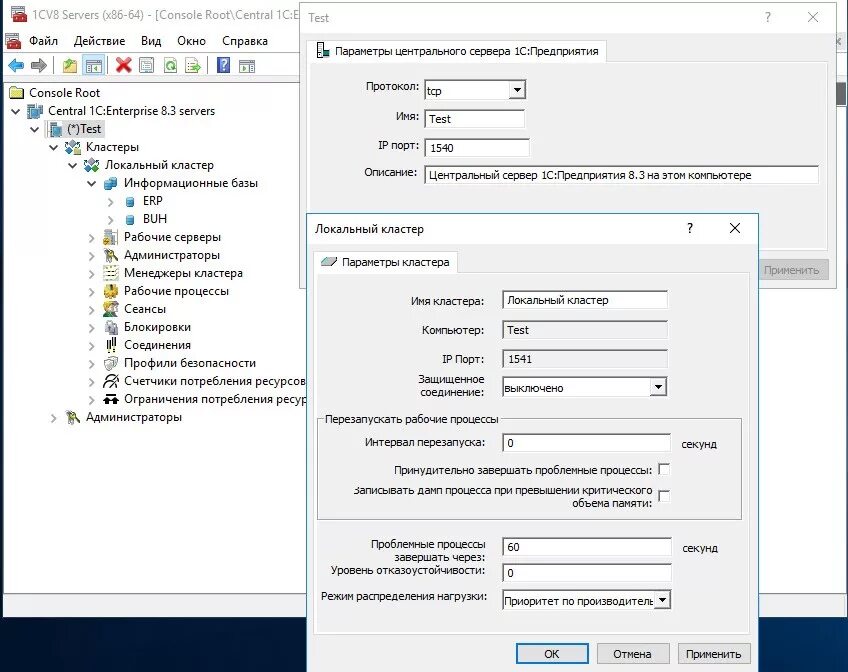
Task: Open the Режим распределения нагрузки dropdown
Action: (662, 600)
